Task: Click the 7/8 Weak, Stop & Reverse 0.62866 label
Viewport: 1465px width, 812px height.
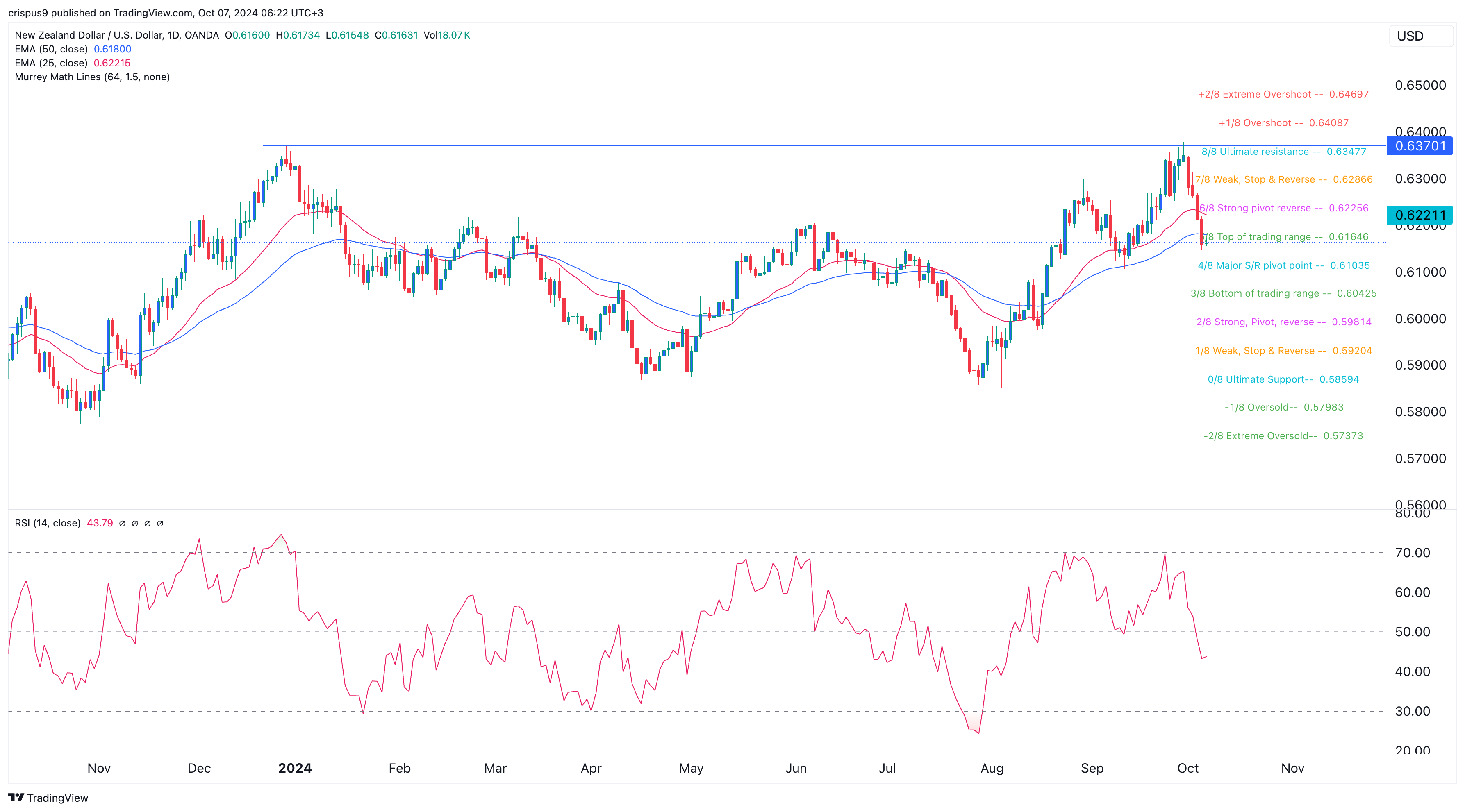Action: click(x=1283, y=179)
